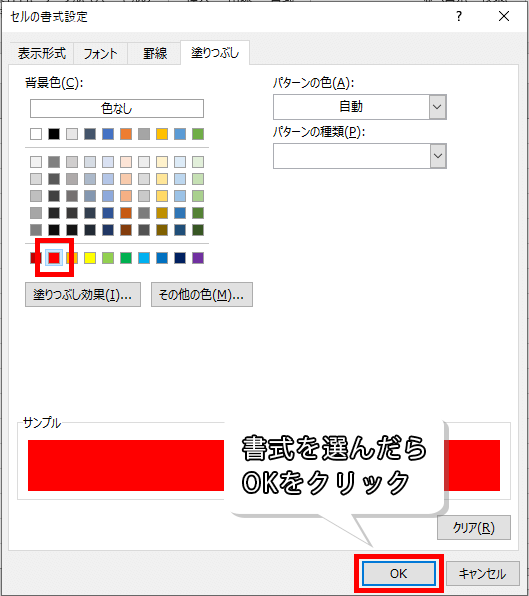The height and width of the screenshot is (596, 529).
Task: Open その他の色(M)... more colors
Action: pyautogui.click(x=202, y=295)
